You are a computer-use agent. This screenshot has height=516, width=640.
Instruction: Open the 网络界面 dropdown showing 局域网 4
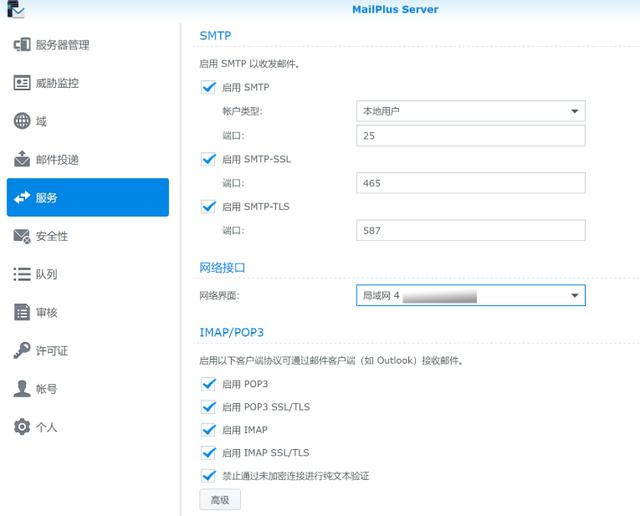pos(471,295)
